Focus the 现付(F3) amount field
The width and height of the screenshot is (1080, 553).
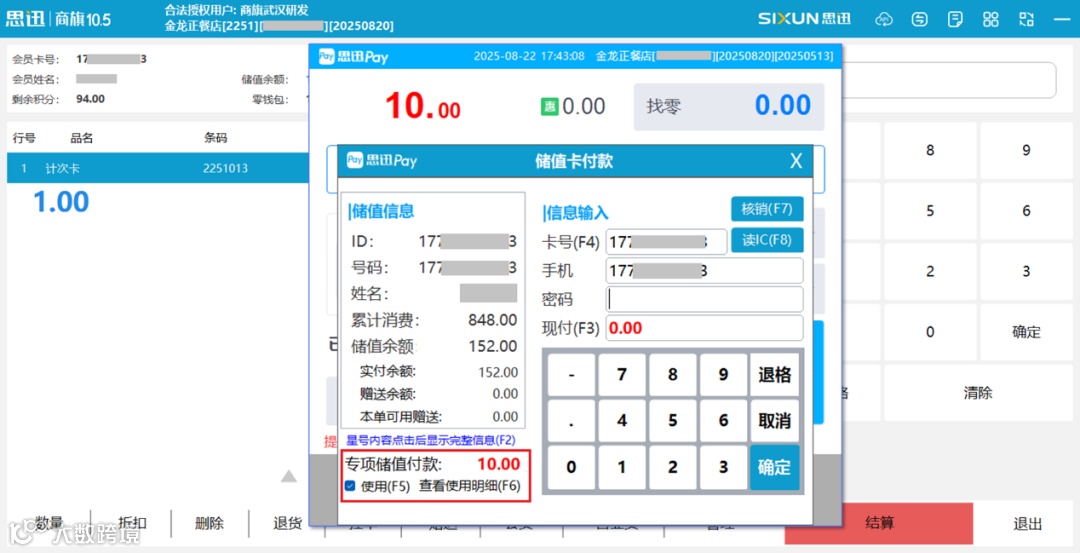(704, 328)
